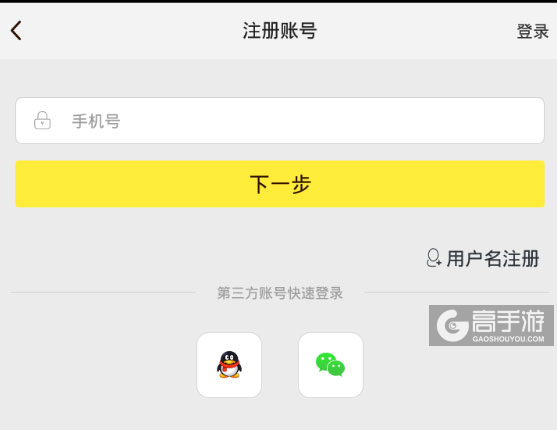Log in with the WeChat bubbles icon
The height and width of the screenshot is (430, 557).
click(330, 364)
